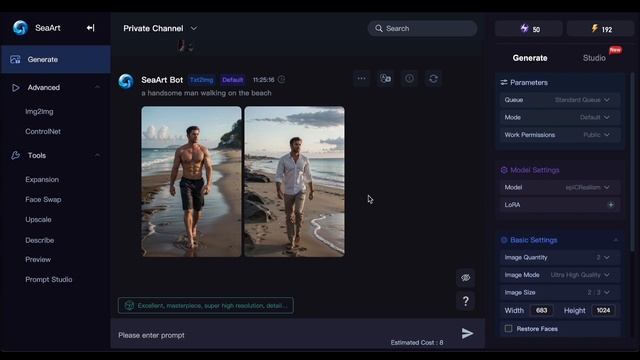
Task: Collapse the Advanced section
Action: pyautogui.click(x=97, y=87)
